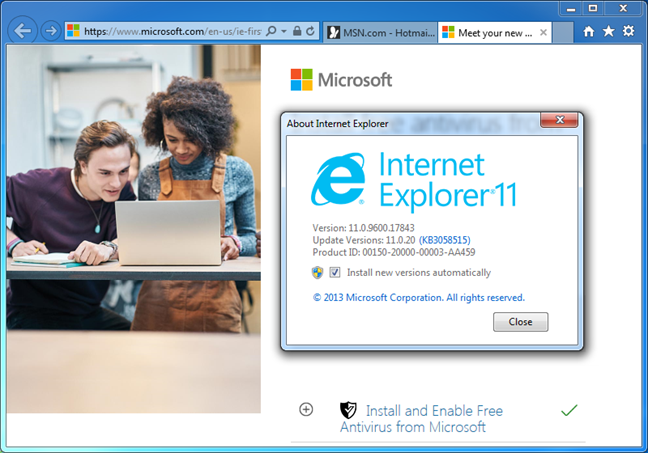Image resolution: width=648 pixels, height=453 pixels.
Task: Open the KB3058515 update link
Action: tap(445, 240)
